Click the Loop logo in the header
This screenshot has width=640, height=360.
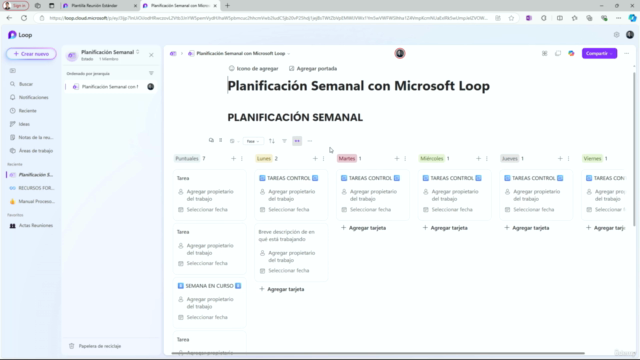[20, 35]
